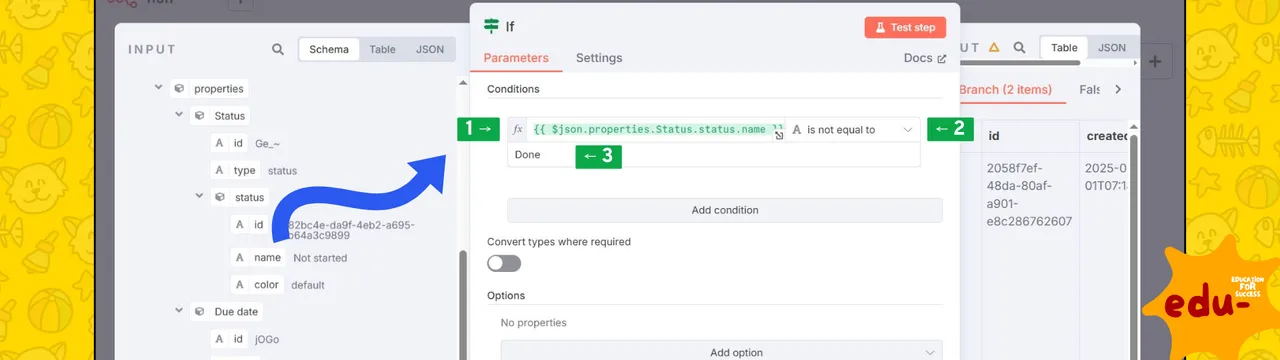
Task: Click the 'status' type value
Action: [x=282, y=171]
